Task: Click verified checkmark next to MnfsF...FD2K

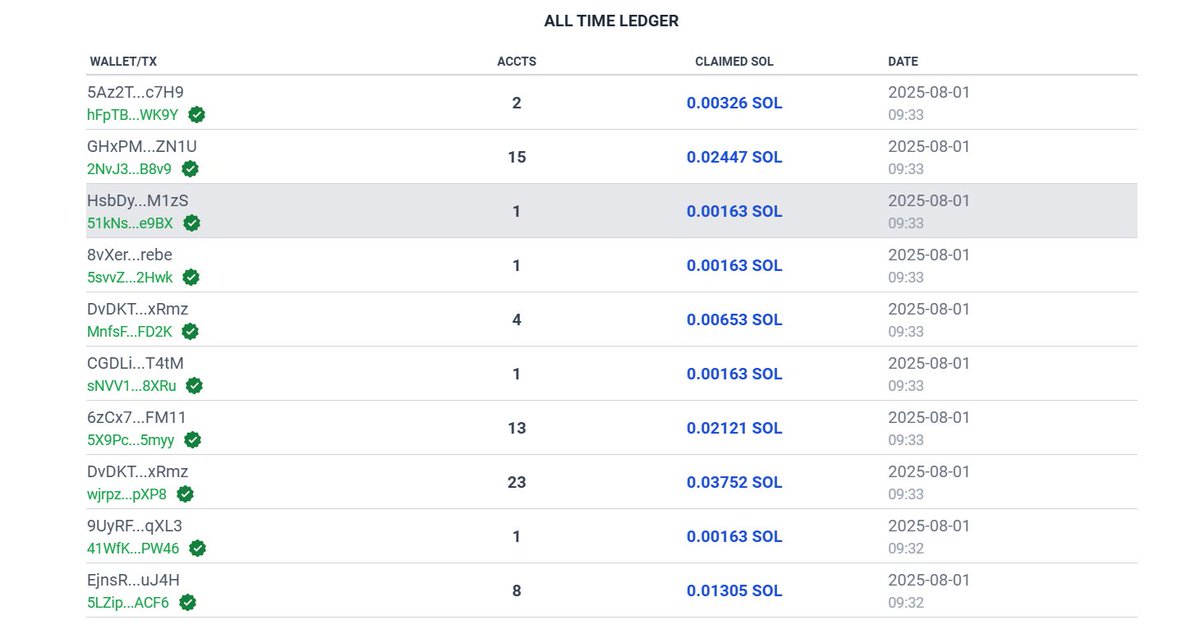Action: pyautogui.click(x=190, y=331)
